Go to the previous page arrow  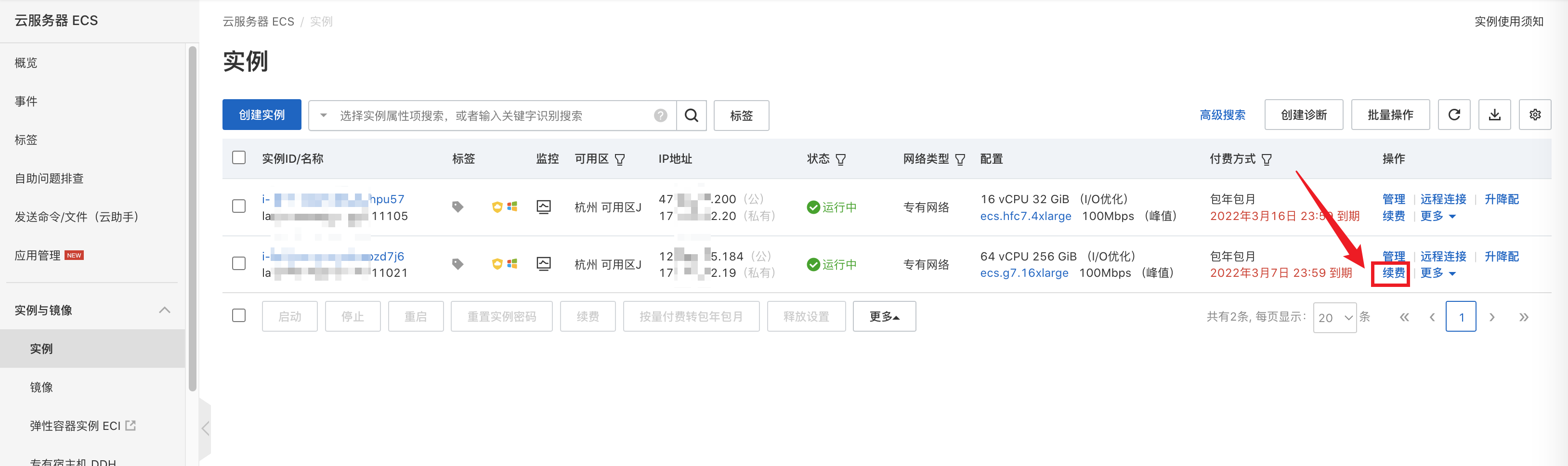pos(1432,317)
